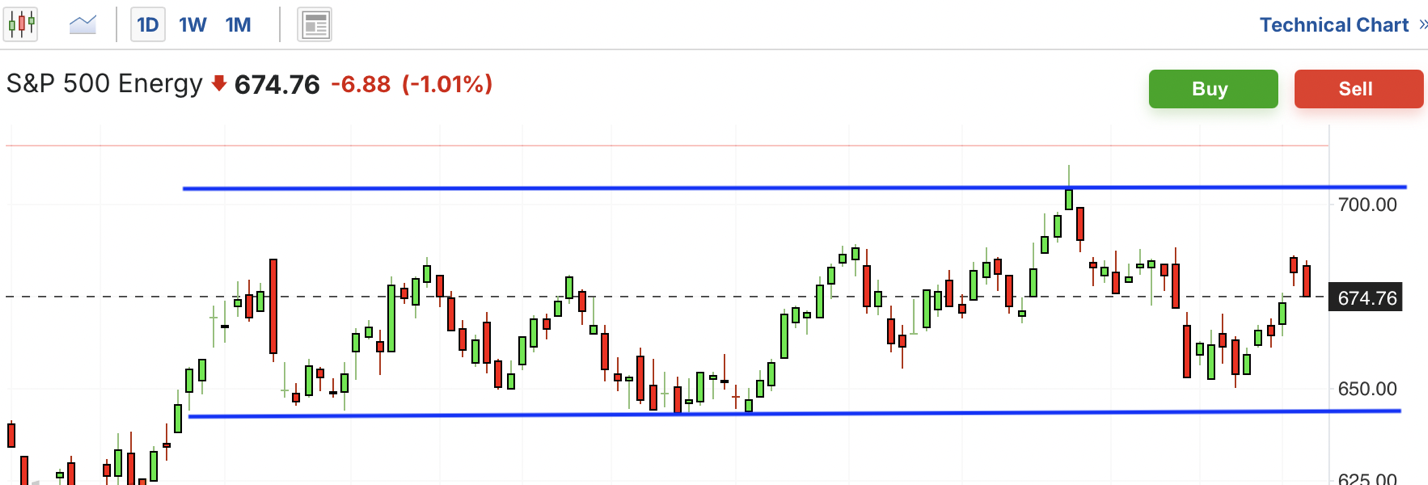1428x485 pixels.
Task: Click the 650.00 price axis label
Action: point(1367,388)
